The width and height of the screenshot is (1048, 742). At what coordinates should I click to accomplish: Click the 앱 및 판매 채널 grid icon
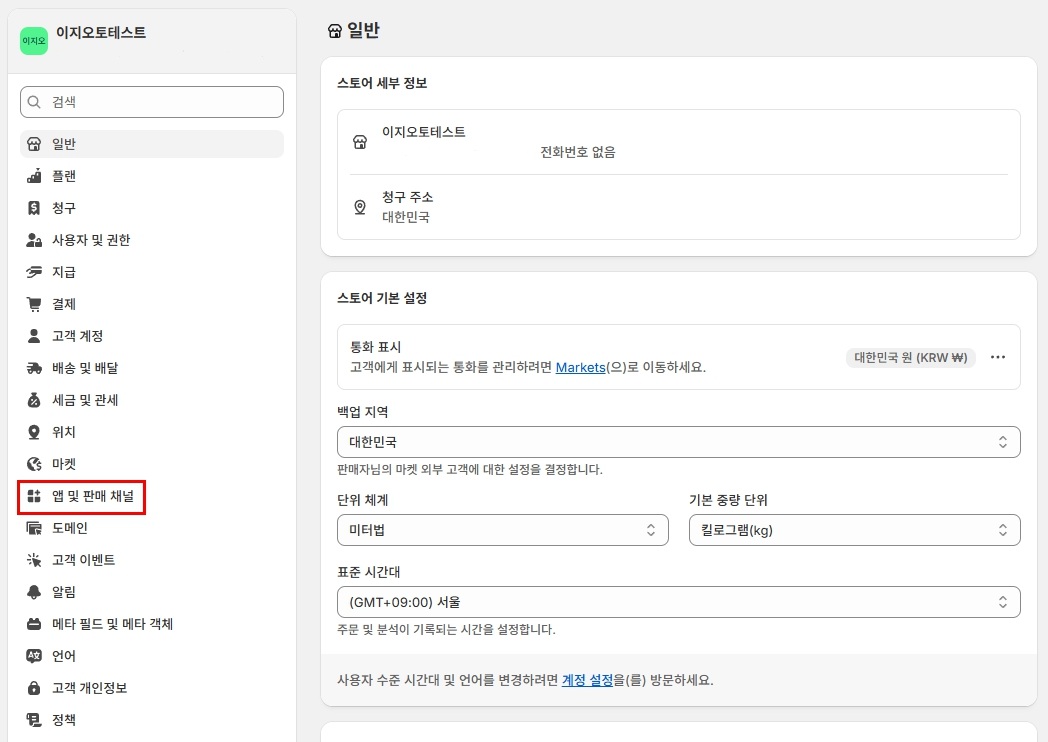34,496
